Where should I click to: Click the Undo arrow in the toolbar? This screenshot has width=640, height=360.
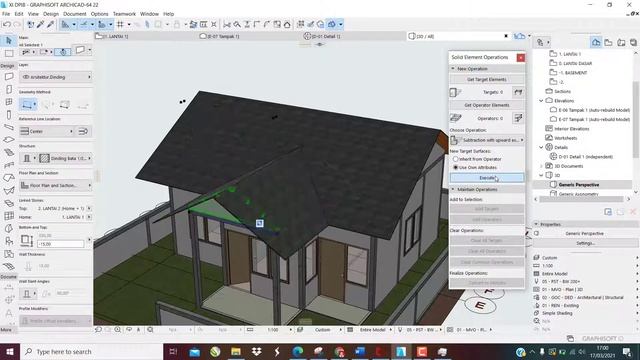pos(7,24)
